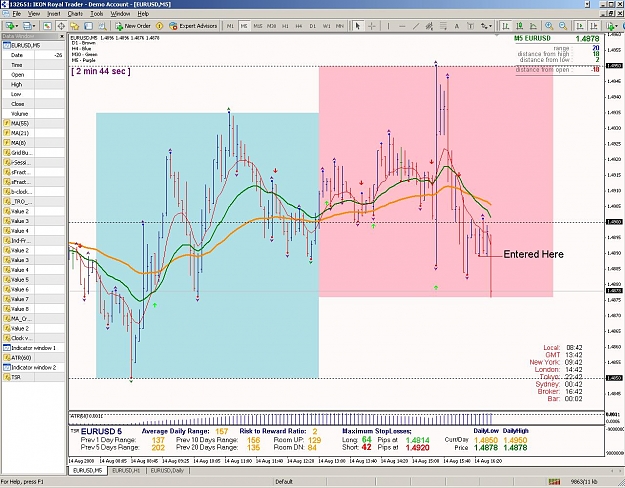Open the File menu
Image resolution: width=625 pixels, height=488 pixels.
(16, 14)
